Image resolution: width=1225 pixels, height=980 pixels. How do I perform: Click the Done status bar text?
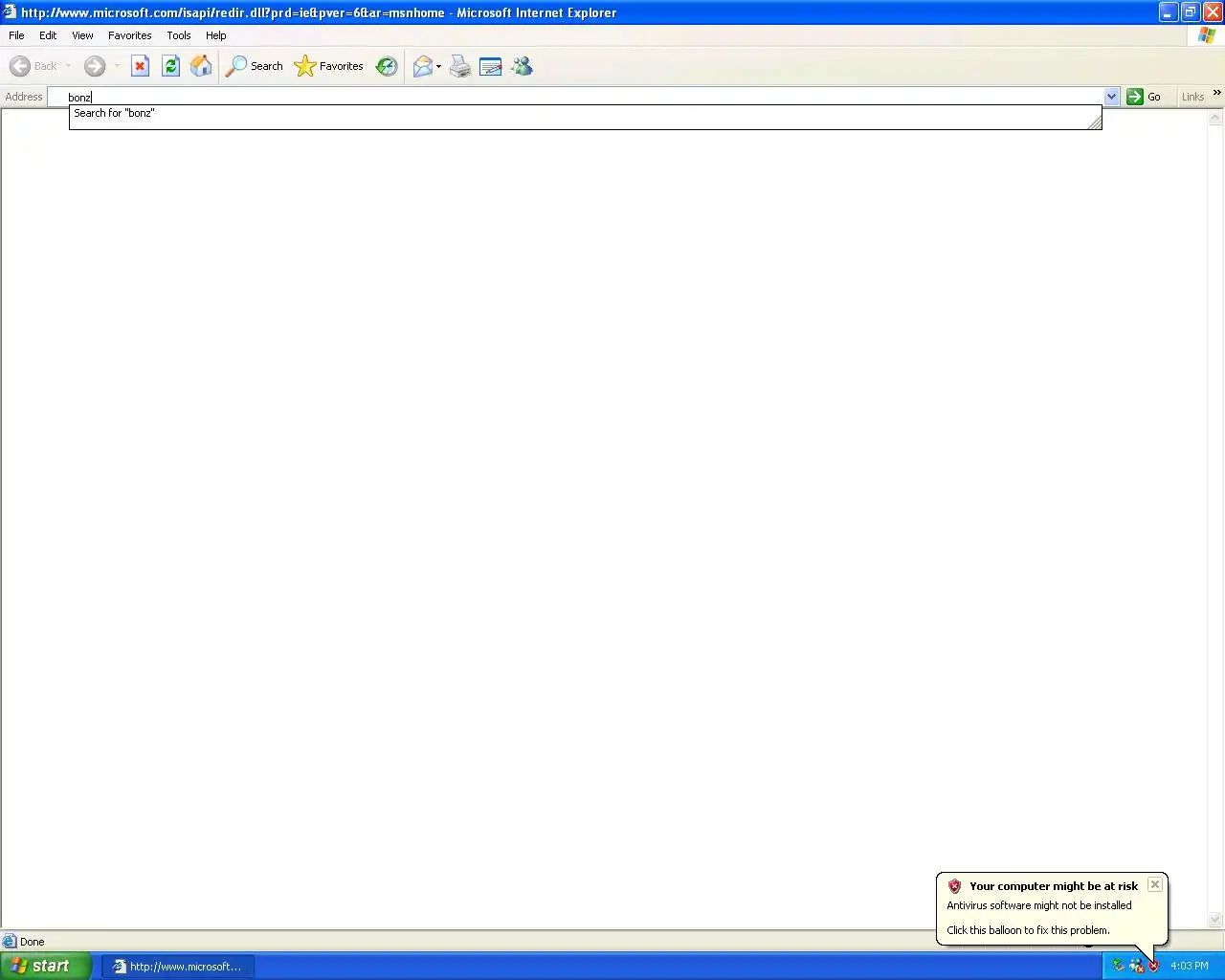33,942
